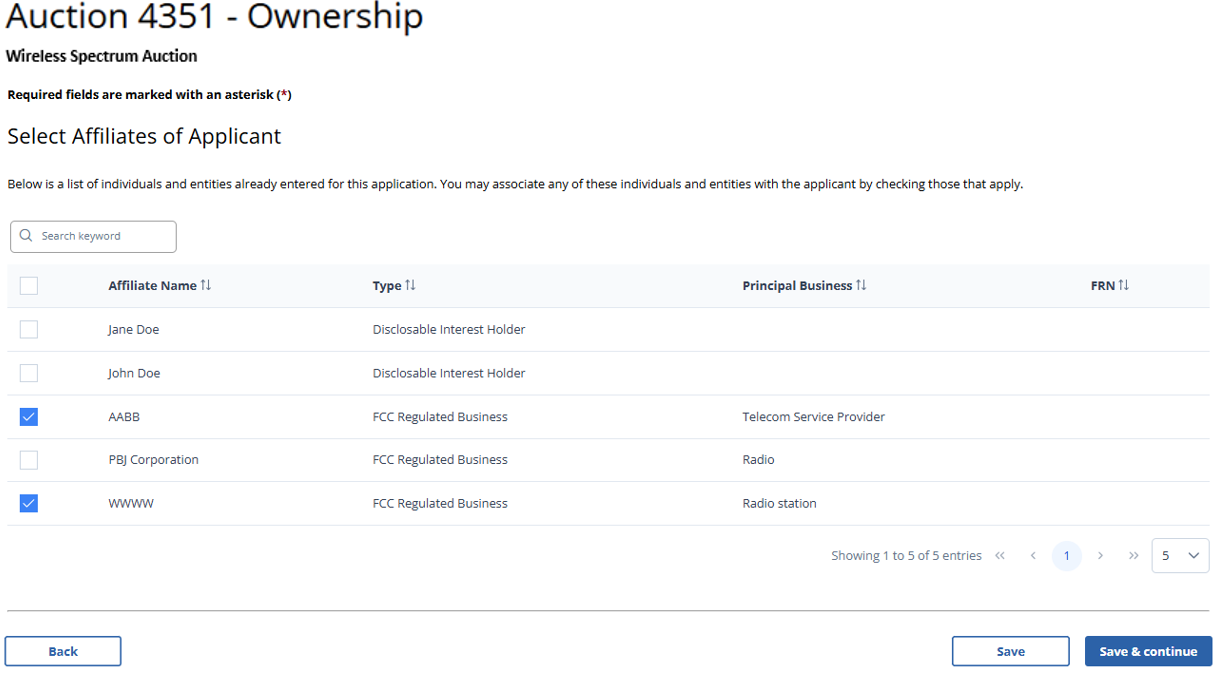
Task: Jump to last page double-chevron
Action: (x=1133, y=556)
